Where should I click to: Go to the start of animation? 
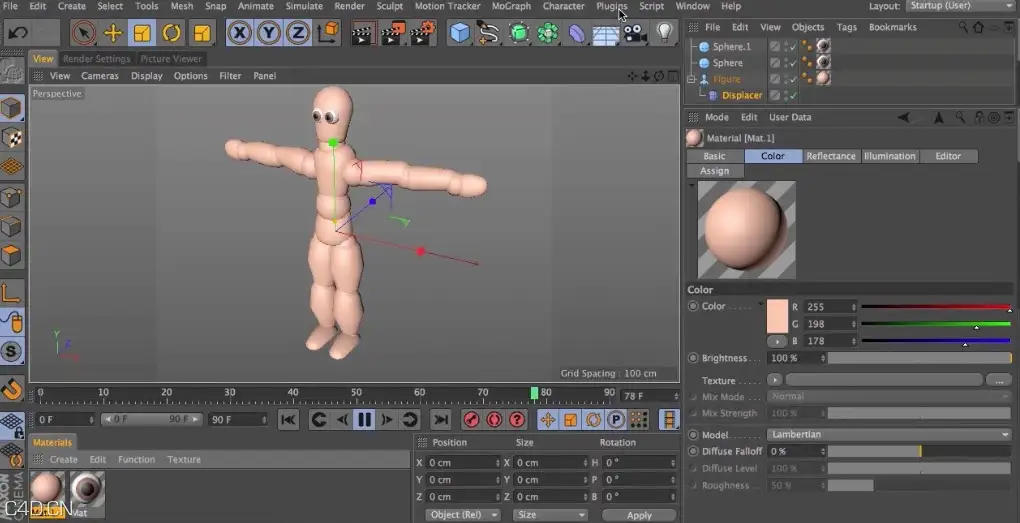pos(288,420)
